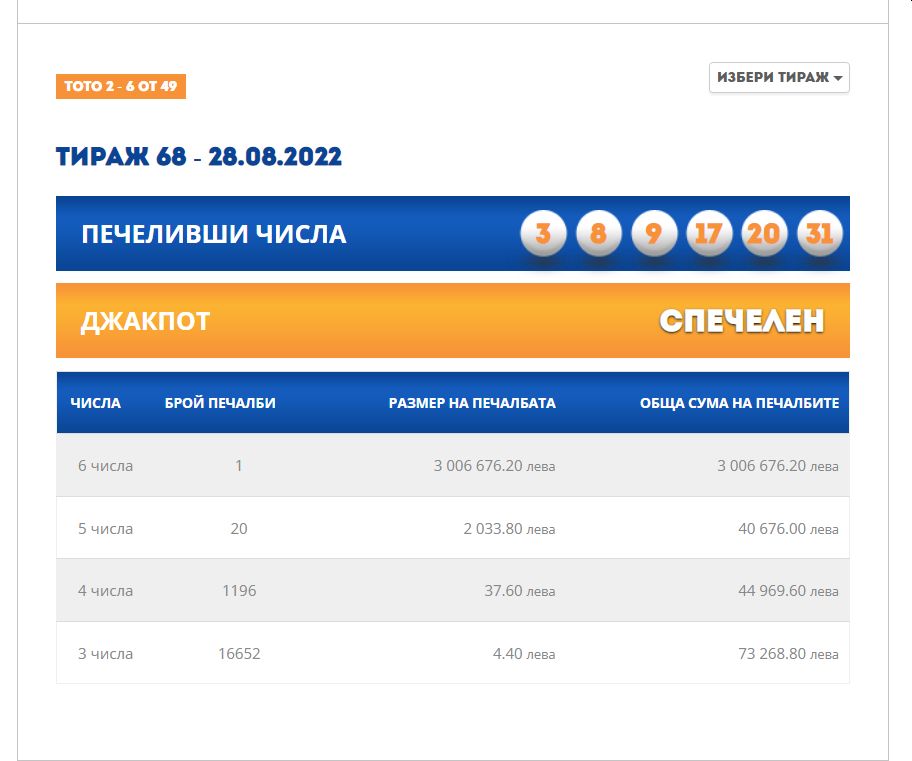Click win count 16652 in 3 числа row

click(x=239, y=654)
